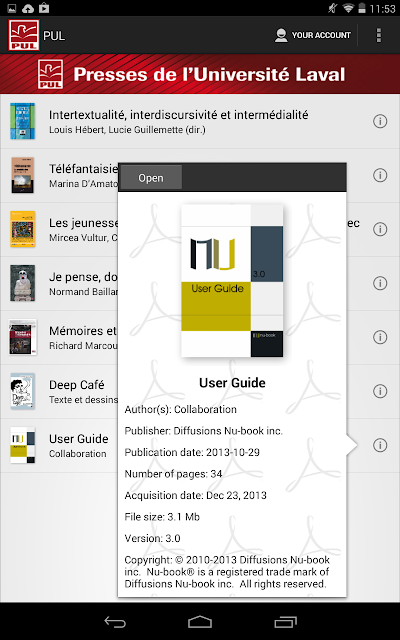Tap 'Version: 3.0' line
400x640 pixels.
tap(152, 538)
